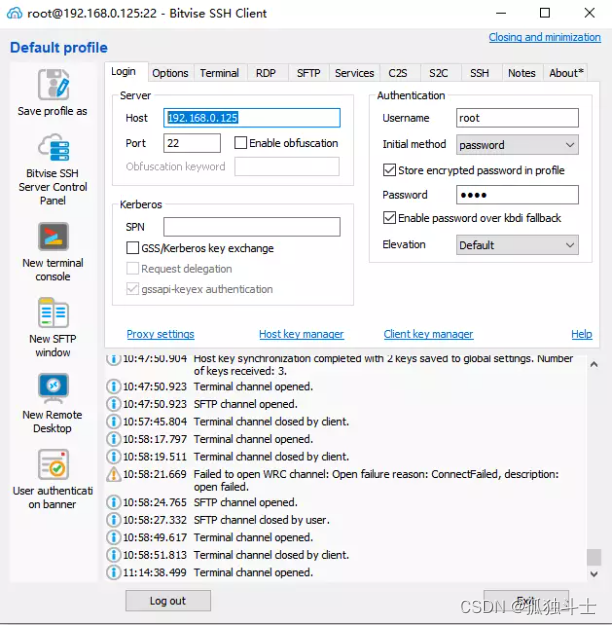
Task: Click the Exit button
Action: (x=526, y=601)
